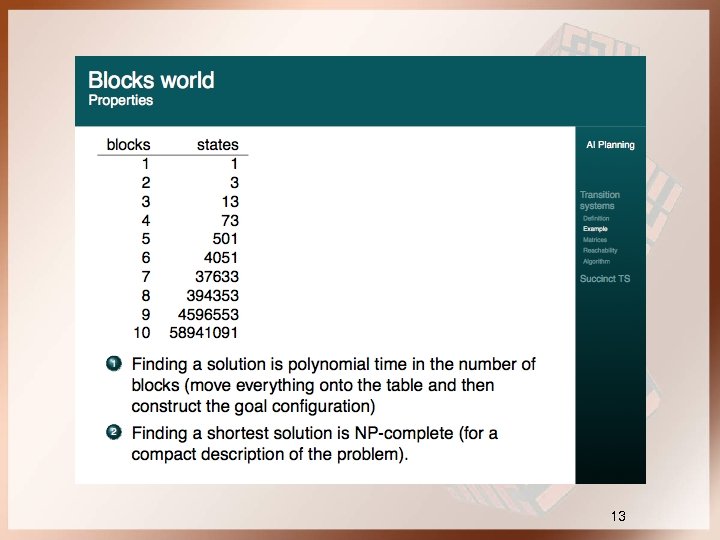This screenshot has width=720, height=540.
Task: Click the states value 394353
Action: 213,295
